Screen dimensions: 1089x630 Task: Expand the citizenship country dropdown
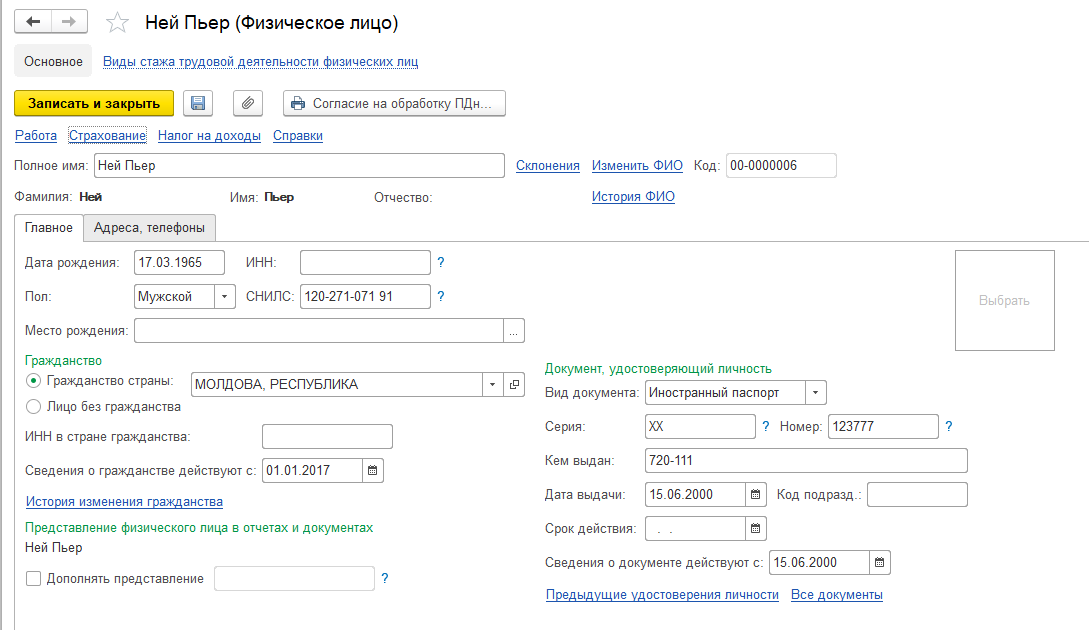pos(492,384)
